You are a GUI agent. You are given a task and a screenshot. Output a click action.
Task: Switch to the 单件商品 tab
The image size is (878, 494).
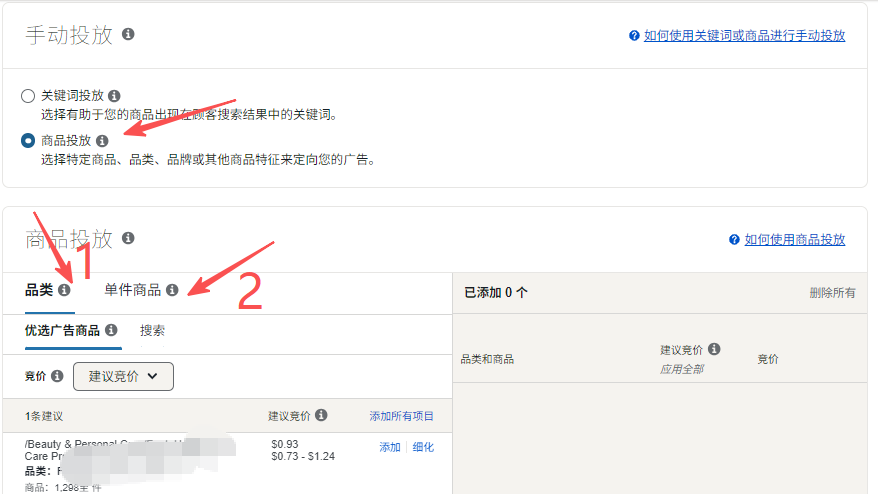click(132, 290)
